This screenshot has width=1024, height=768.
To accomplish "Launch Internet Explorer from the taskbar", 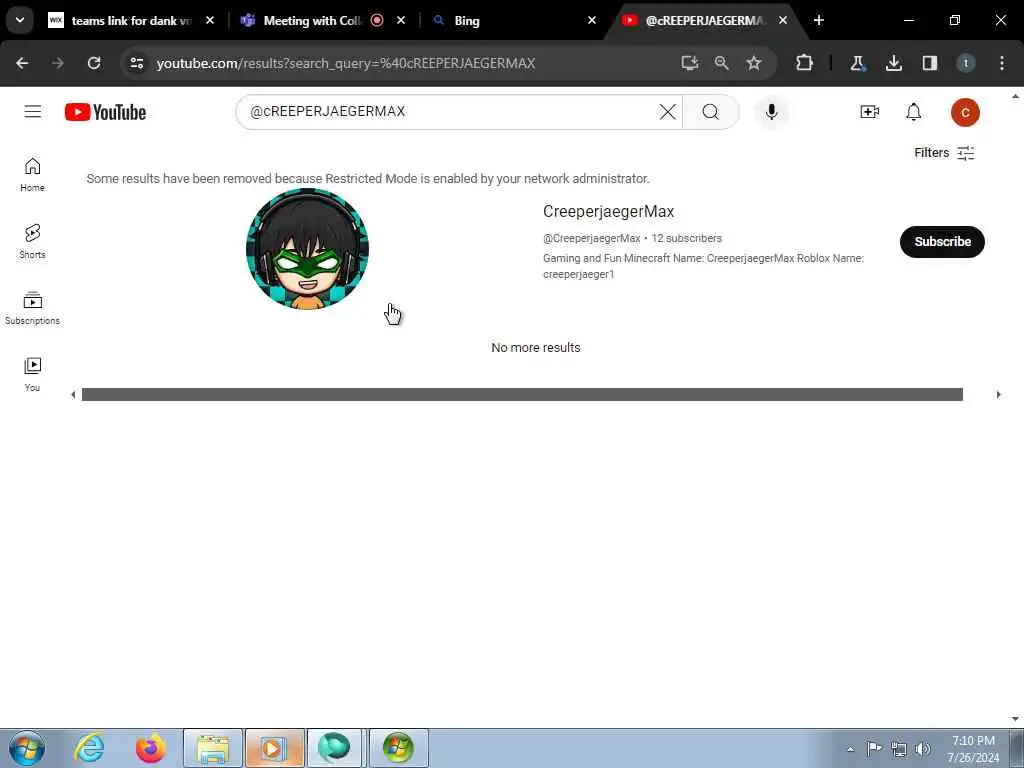I will (89, 748).
